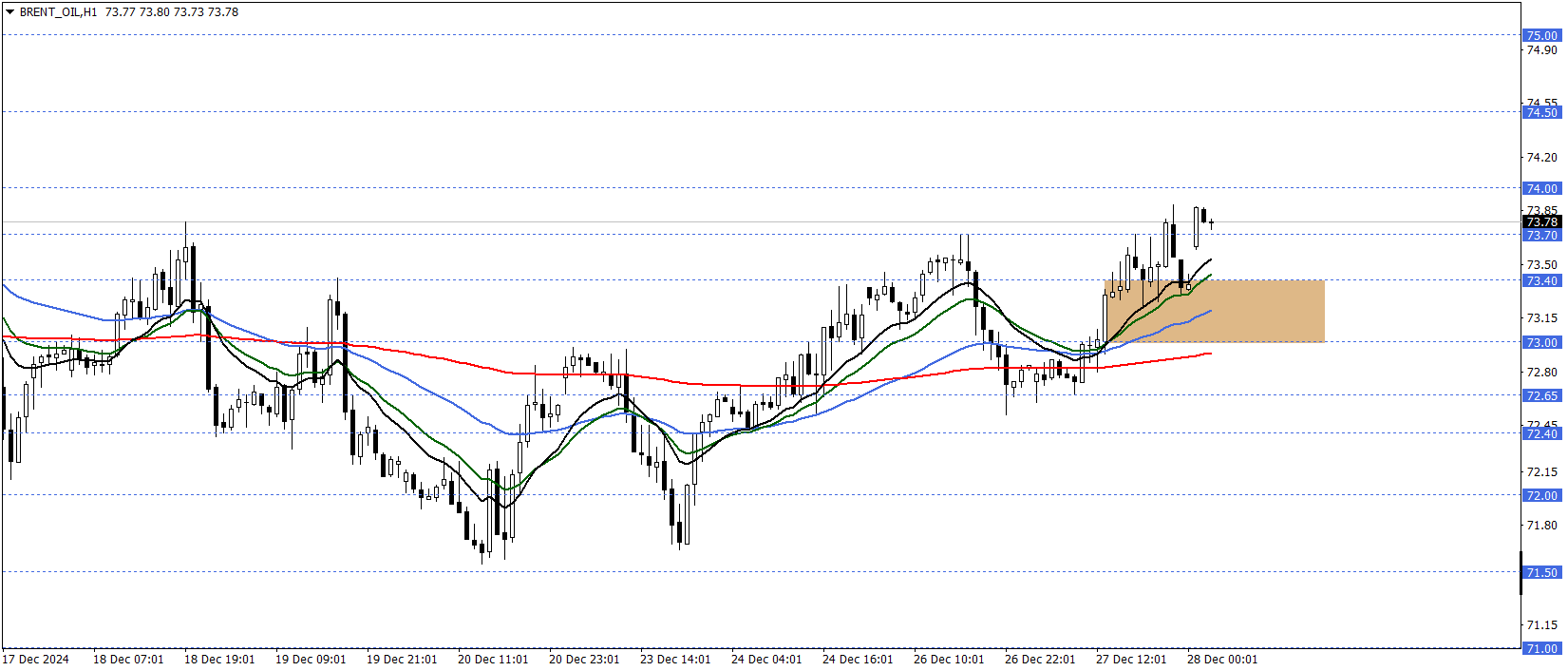The width and height of the screenshot is (1568, 671).
Task: Click the 26 Dec 10:01 time label
Action: 949,659
